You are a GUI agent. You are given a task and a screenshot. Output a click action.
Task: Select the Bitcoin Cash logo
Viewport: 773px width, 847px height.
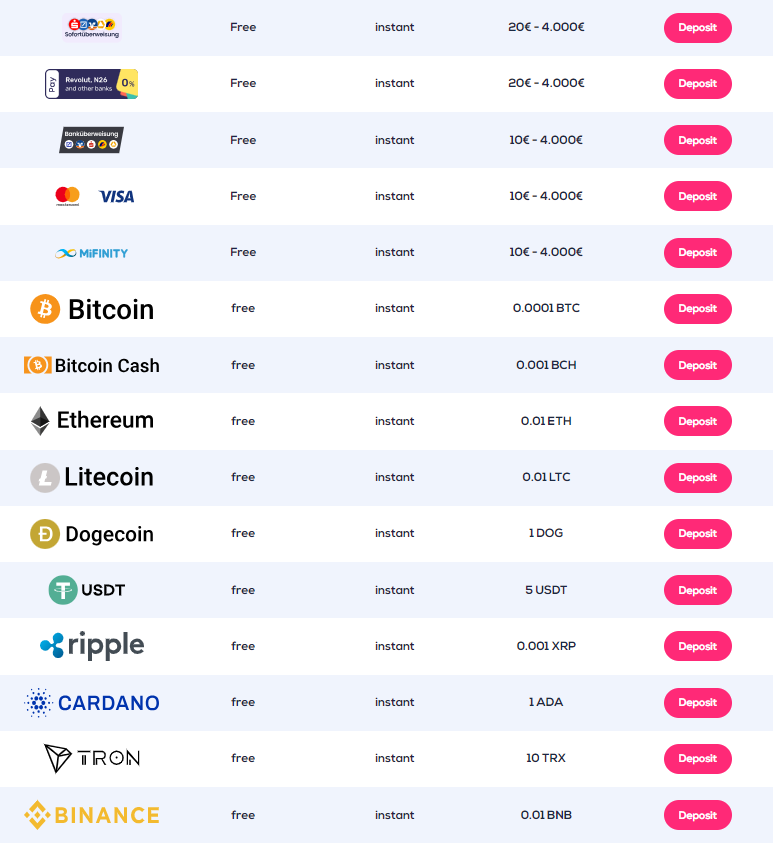[92, 365]
